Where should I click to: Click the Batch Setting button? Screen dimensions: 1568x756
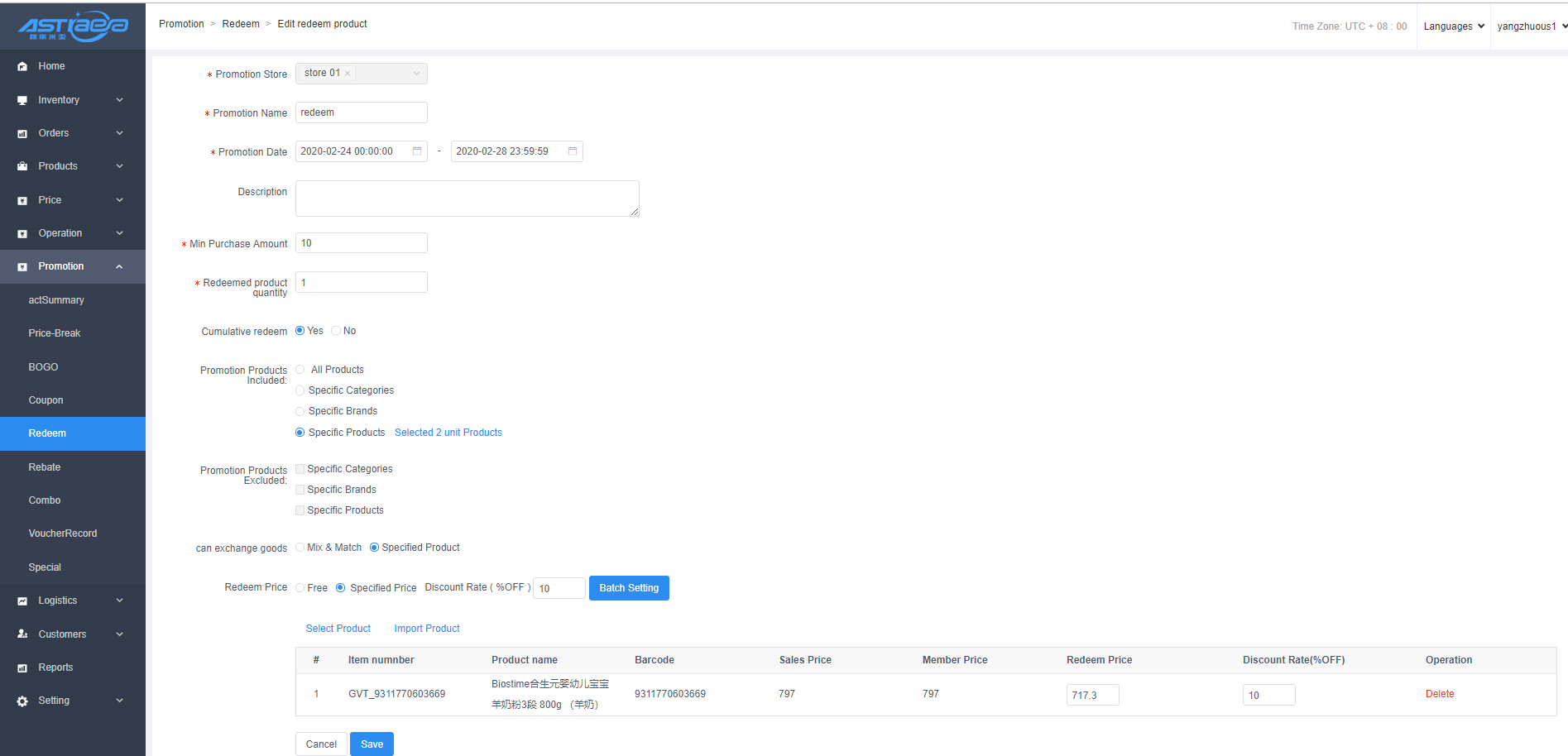point(629,588)
